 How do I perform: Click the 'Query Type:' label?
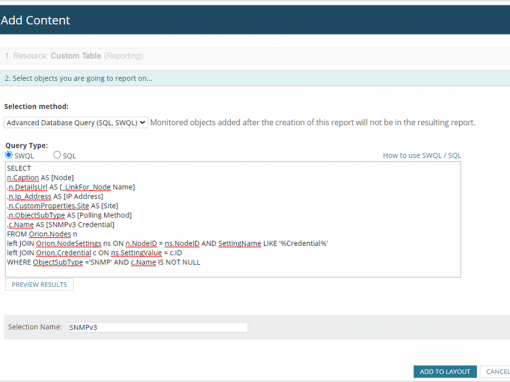27,145
